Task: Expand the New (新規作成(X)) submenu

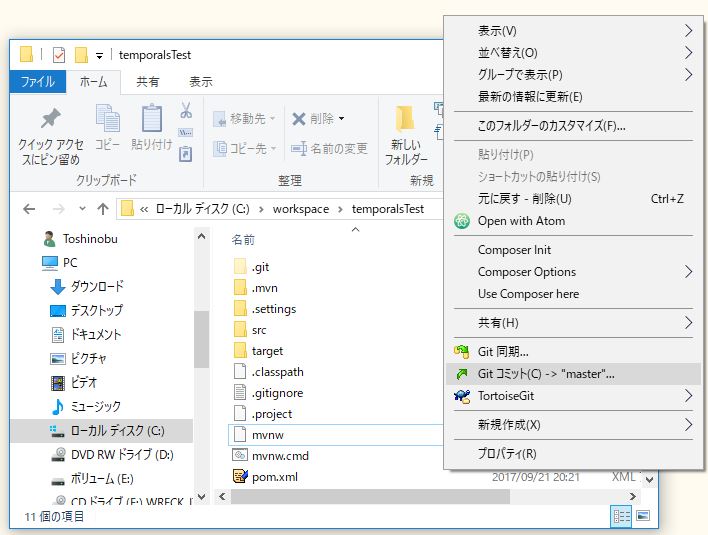Action: pyautogui.click(x=688, y=424)
